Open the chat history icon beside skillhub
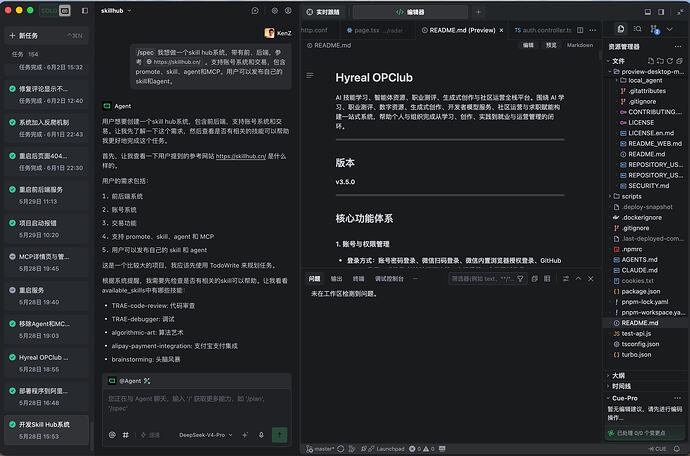690x456 pixels. point(255,11)
